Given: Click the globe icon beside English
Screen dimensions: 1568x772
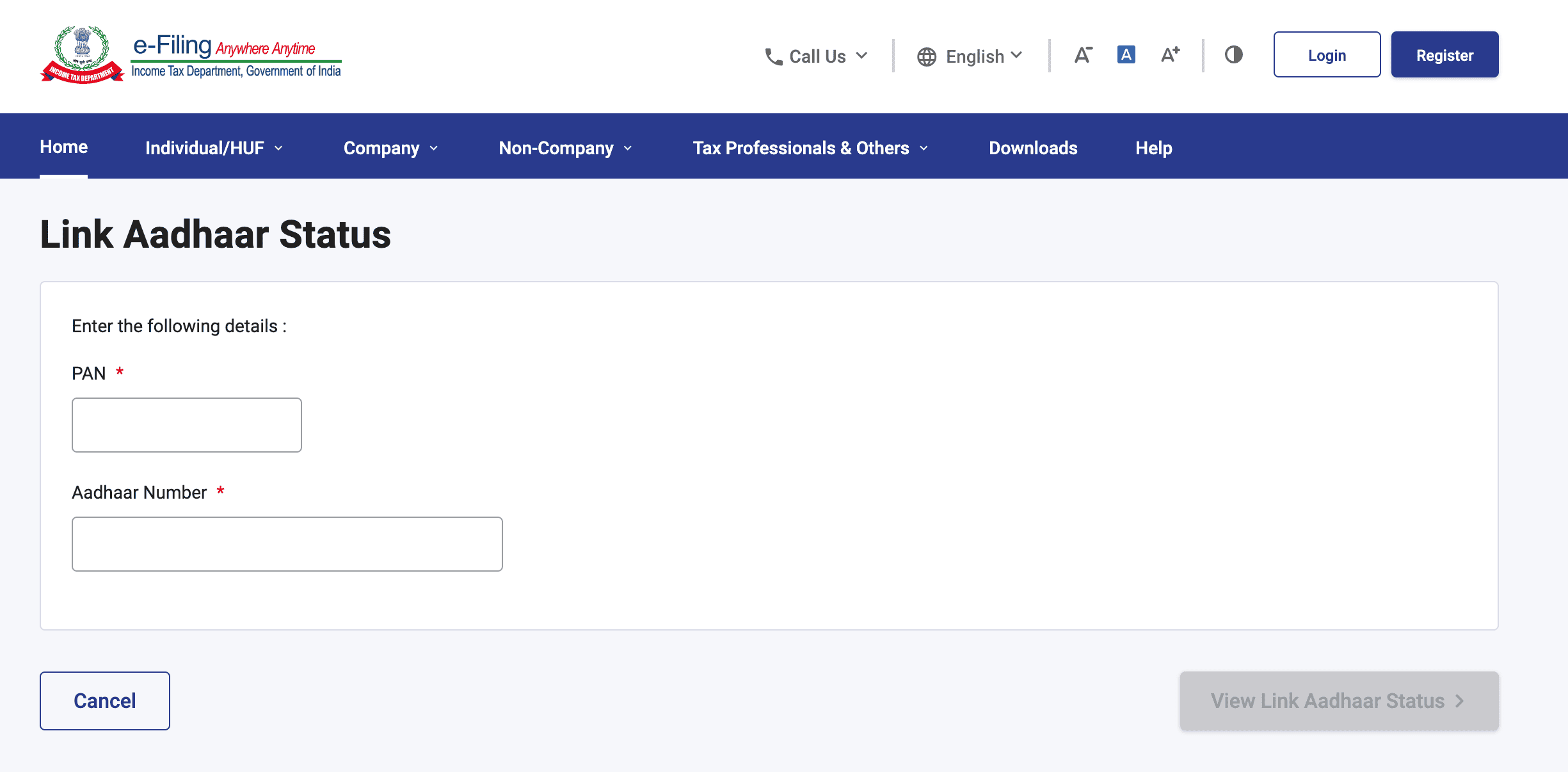Looking at the screenshot, I should pos(926,56).
